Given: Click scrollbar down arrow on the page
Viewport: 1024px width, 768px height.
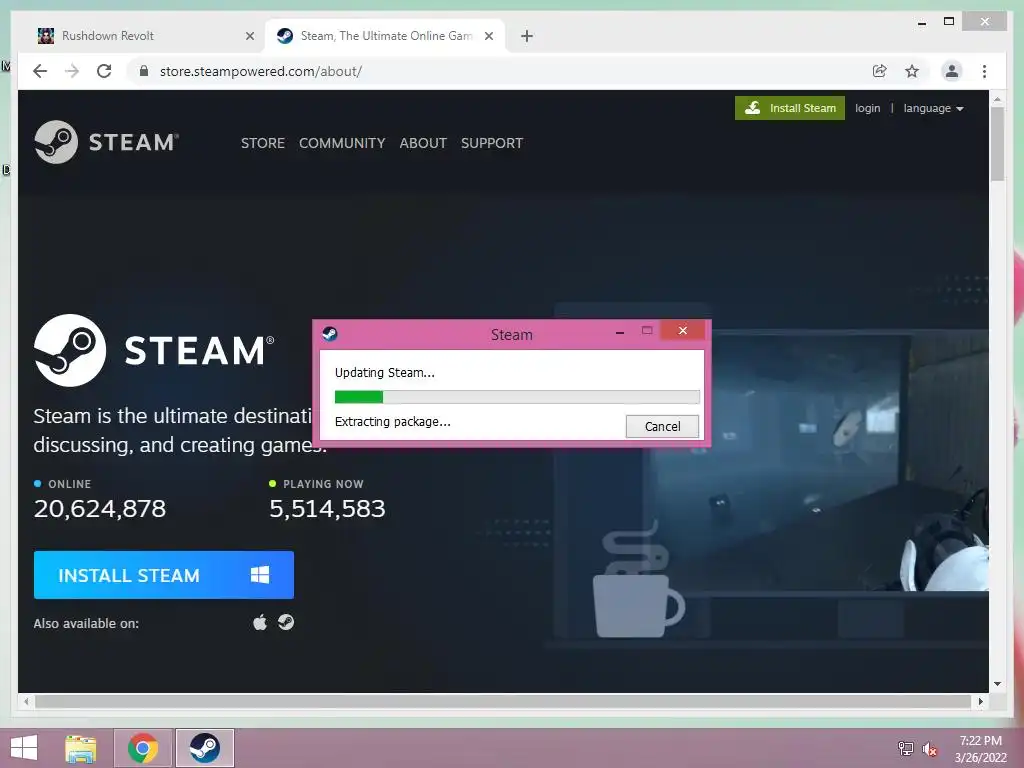Looking at the screenshot, I should pos(997,684).
